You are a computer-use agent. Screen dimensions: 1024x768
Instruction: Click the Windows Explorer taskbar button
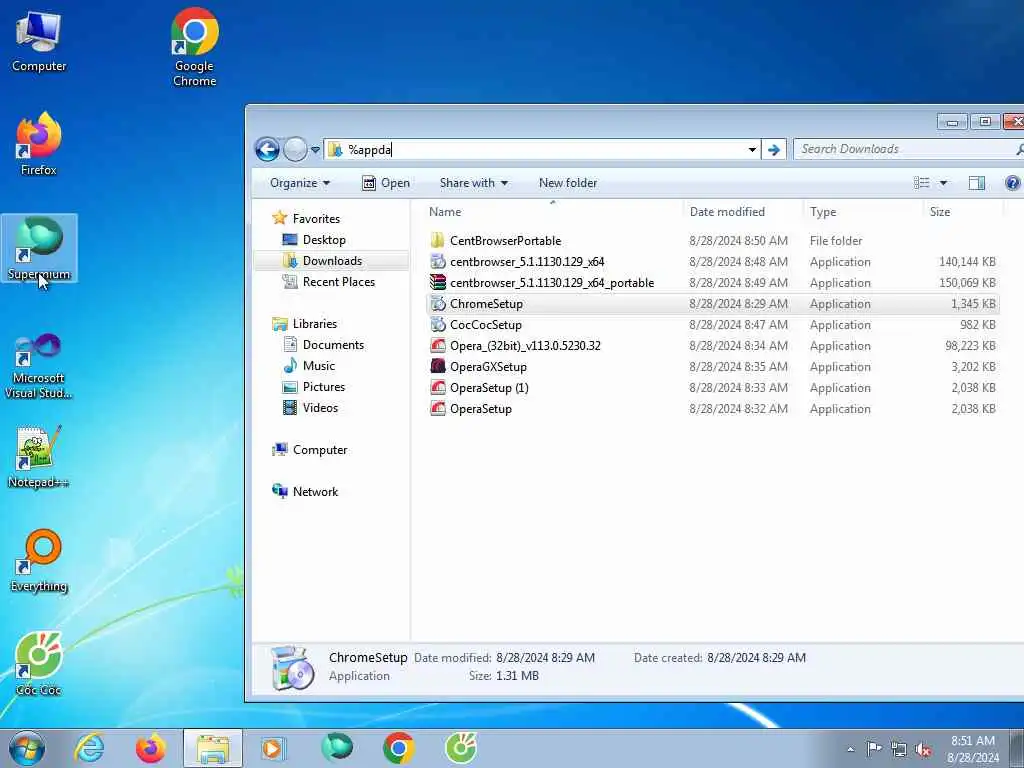pyautogui.click(x=213, y=748)
